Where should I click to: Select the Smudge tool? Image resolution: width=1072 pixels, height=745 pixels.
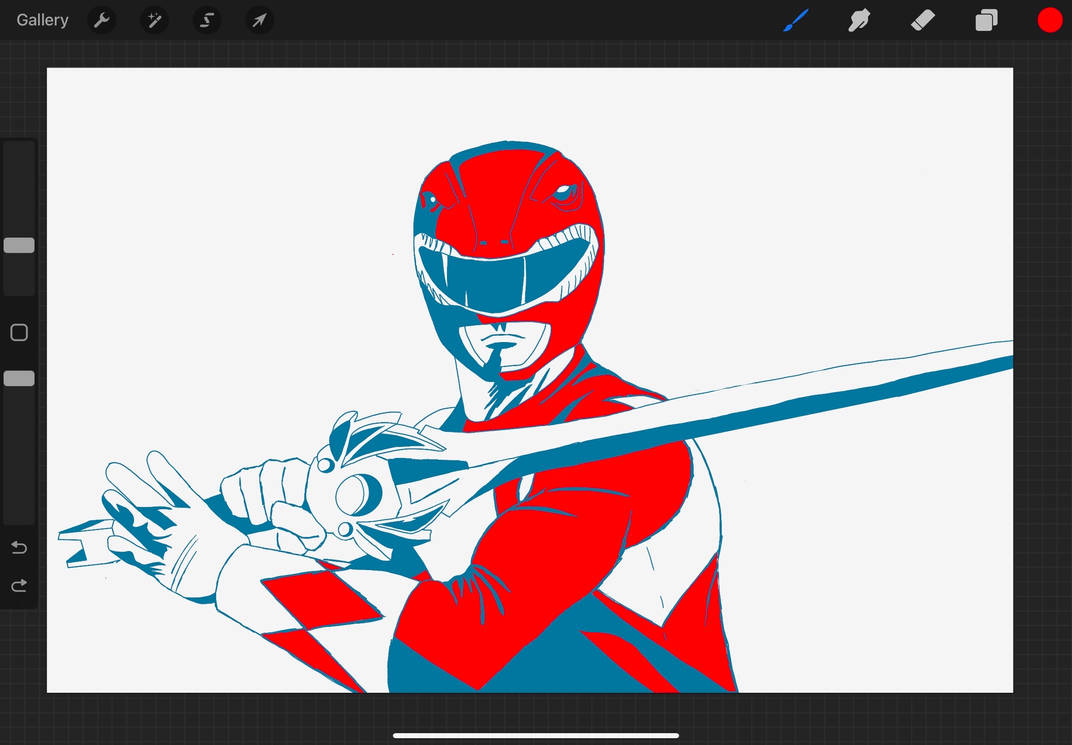tap(859, 21)
